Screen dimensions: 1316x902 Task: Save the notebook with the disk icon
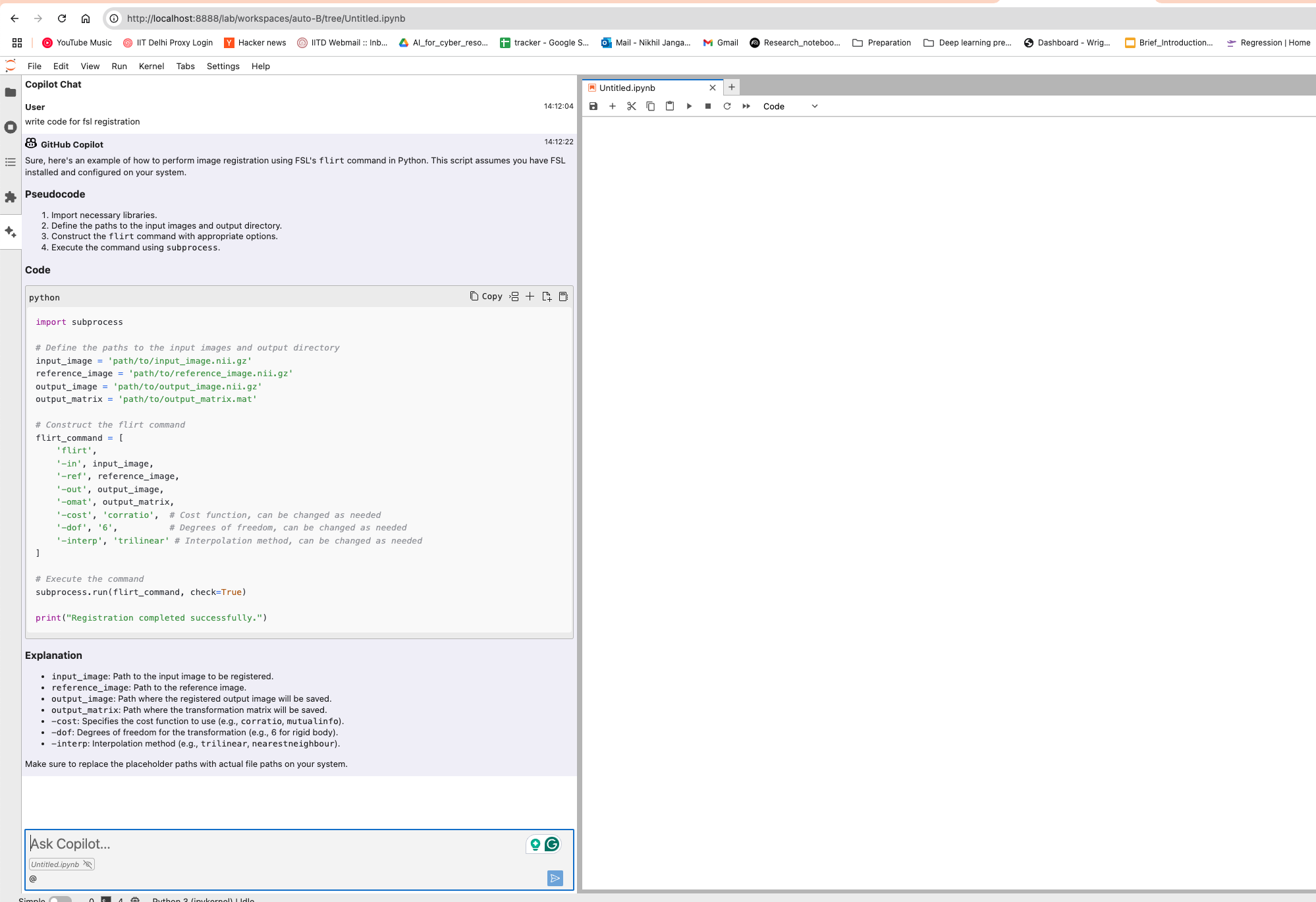(x=593, y=106)
